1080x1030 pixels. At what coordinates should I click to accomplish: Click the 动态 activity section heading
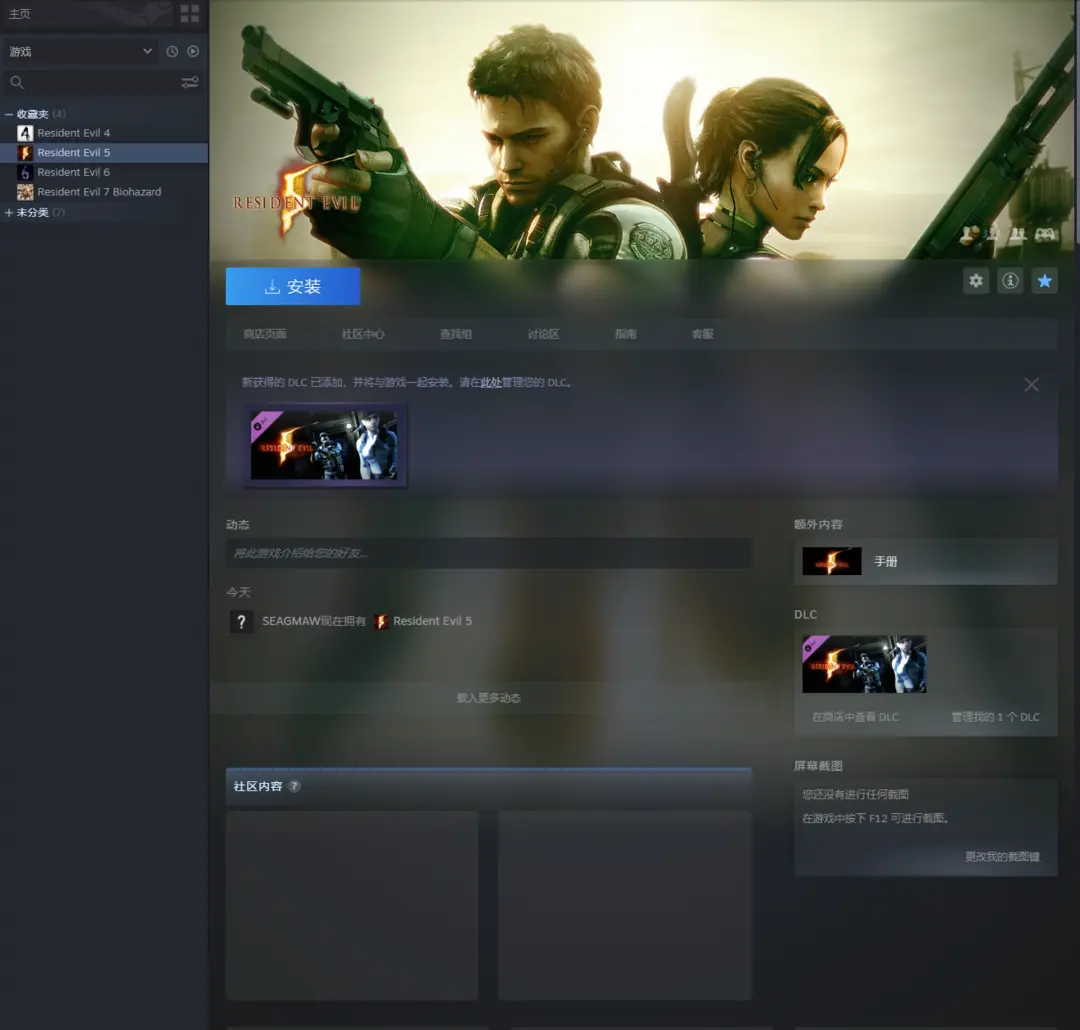(x=238, y=525)
